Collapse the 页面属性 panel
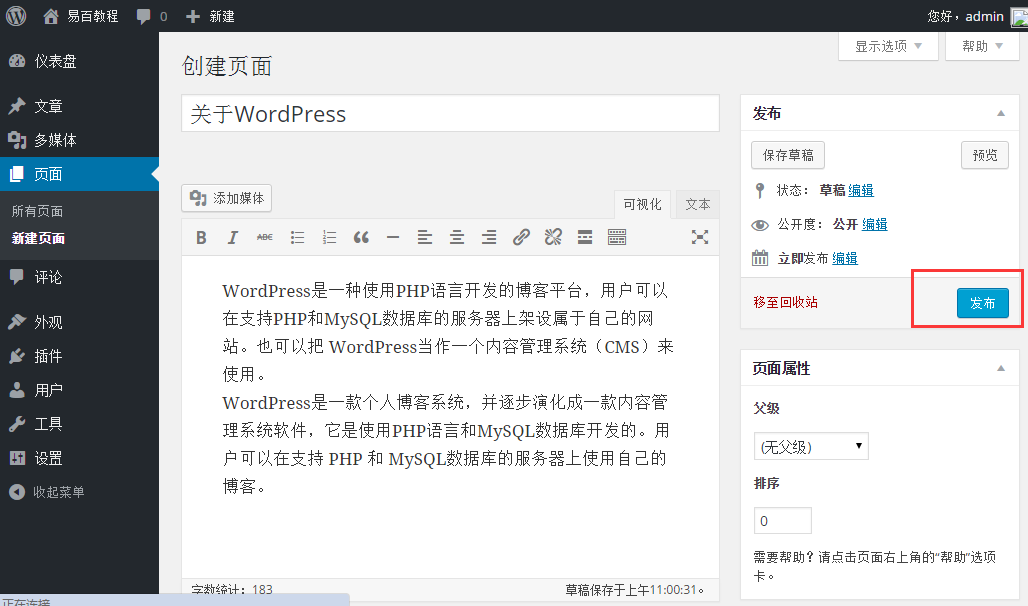This screenshot has width=1028, height=606. [x=1001, y=369]
